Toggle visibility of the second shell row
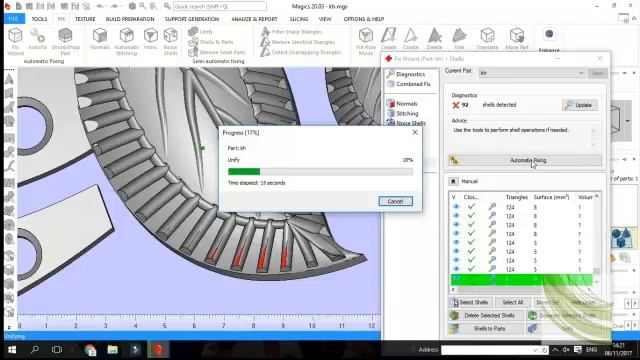 456,216
